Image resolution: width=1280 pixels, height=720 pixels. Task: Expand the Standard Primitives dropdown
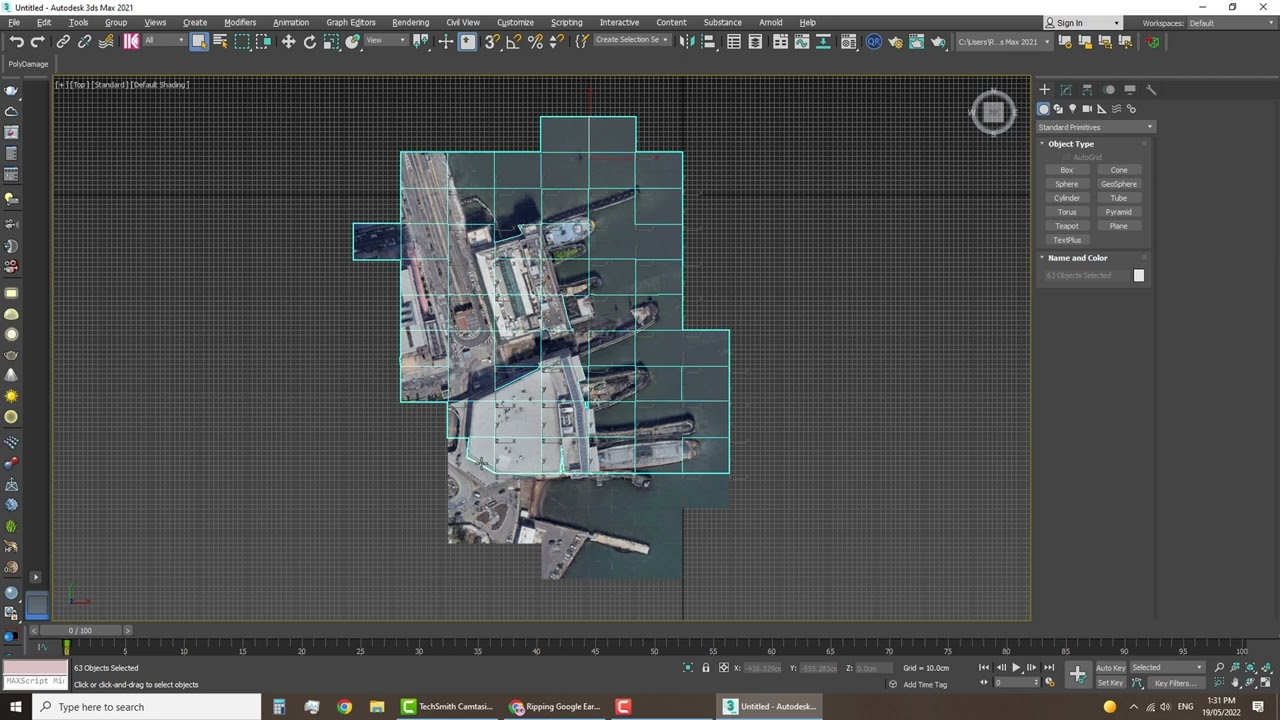pos(1095,127)
